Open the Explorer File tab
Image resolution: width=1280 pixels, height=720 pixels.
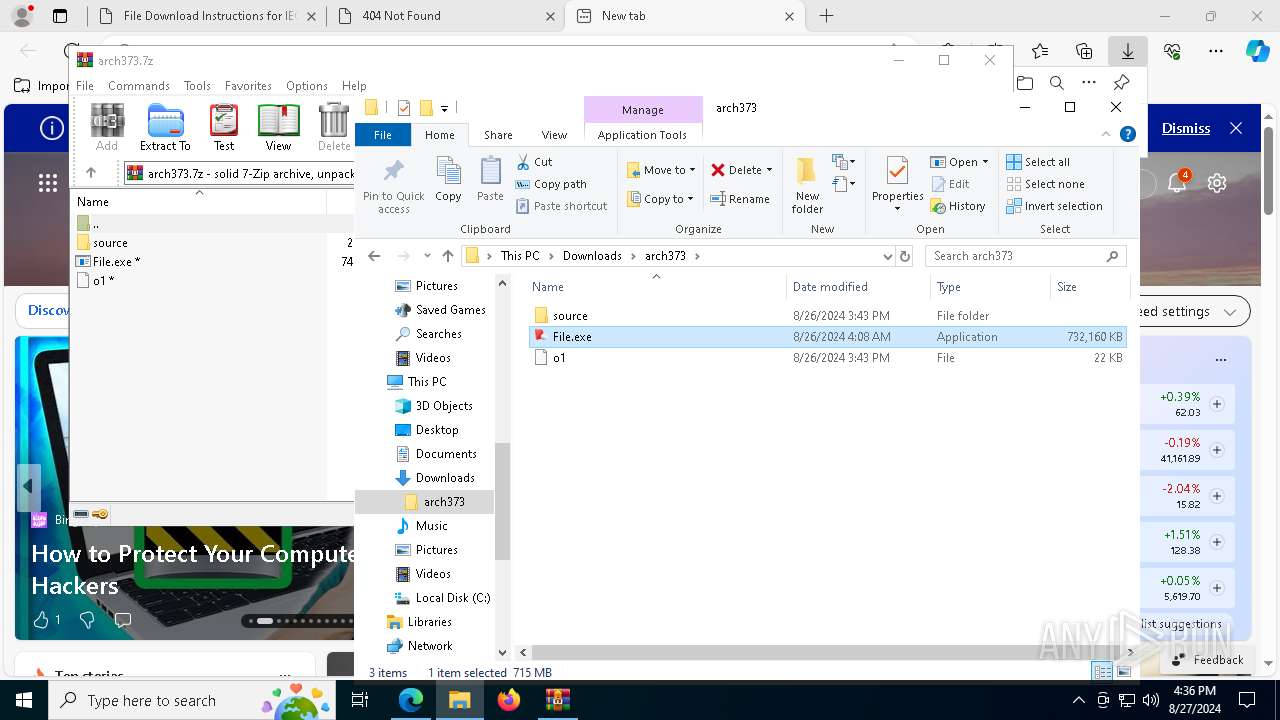coord(383,135)
